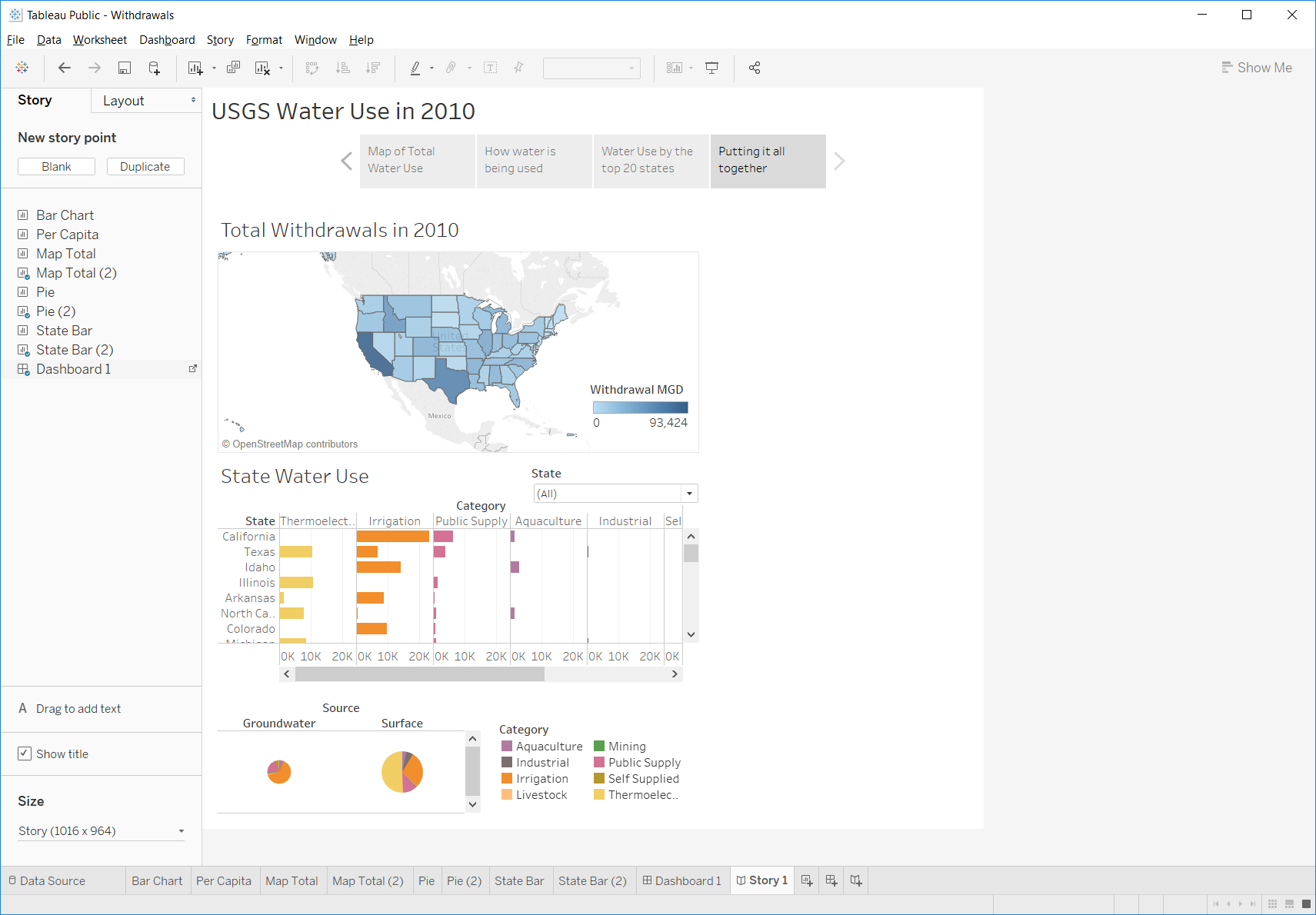Image resolution: width=1316 pixels, height=915 pixels.
Task: Click the Aquaculture purple legend swatch
Action: [507, 746]
